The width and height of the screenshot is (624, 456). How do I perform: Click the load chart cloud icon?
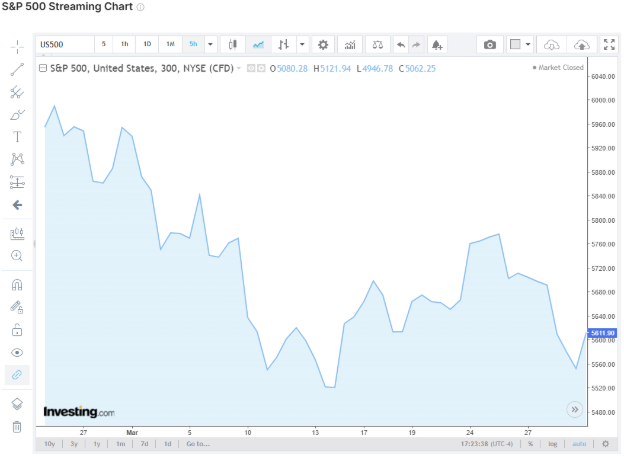coord(552,45)
